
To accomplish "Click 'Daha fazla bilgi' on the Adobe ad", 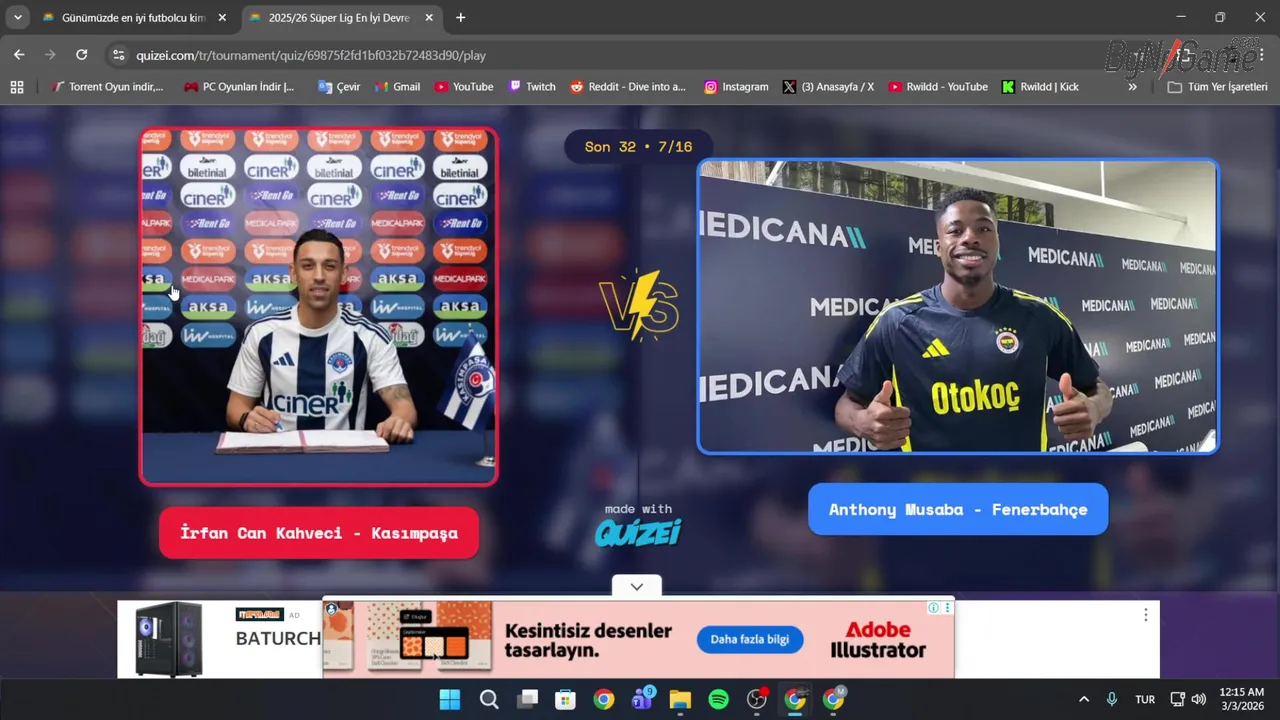I will pos(749,640).
